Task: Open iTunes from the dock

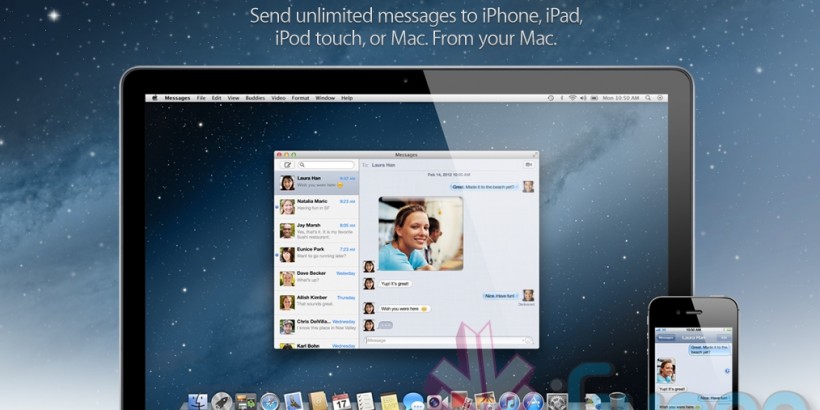Action: point(508,402)
